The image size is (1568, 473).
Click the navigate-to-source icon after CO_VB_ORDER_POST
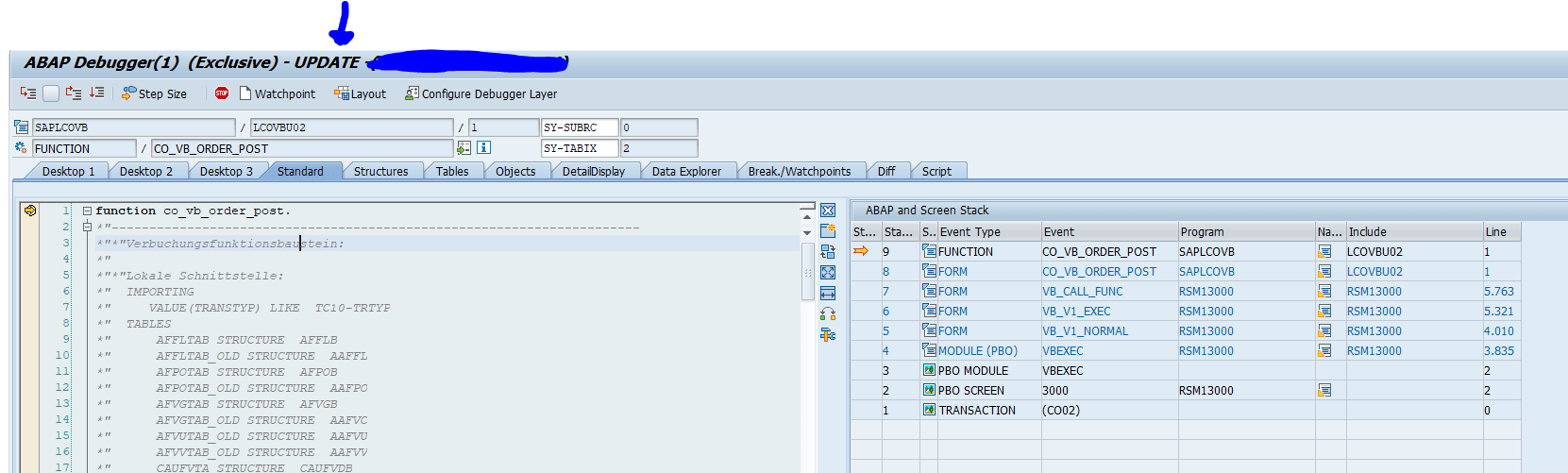(464, 148)
